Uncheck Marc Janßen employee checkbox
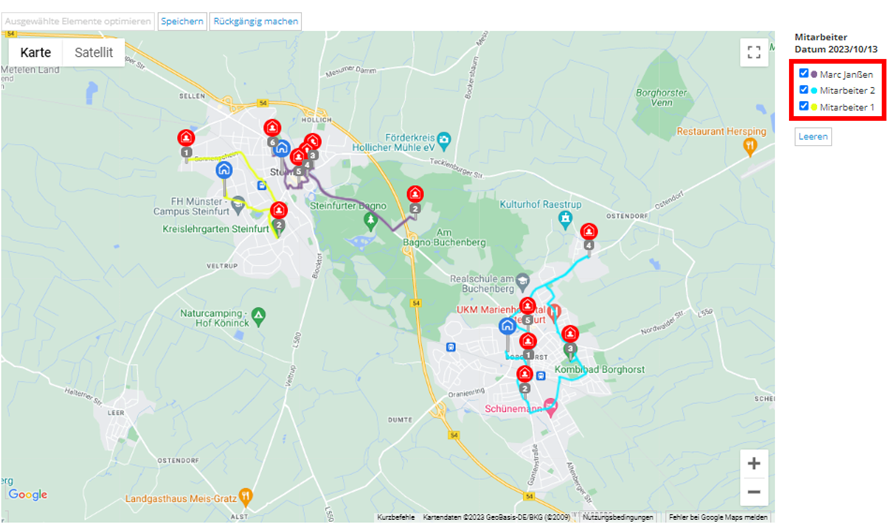Viewport: 893px width, 524px height. 804,73
